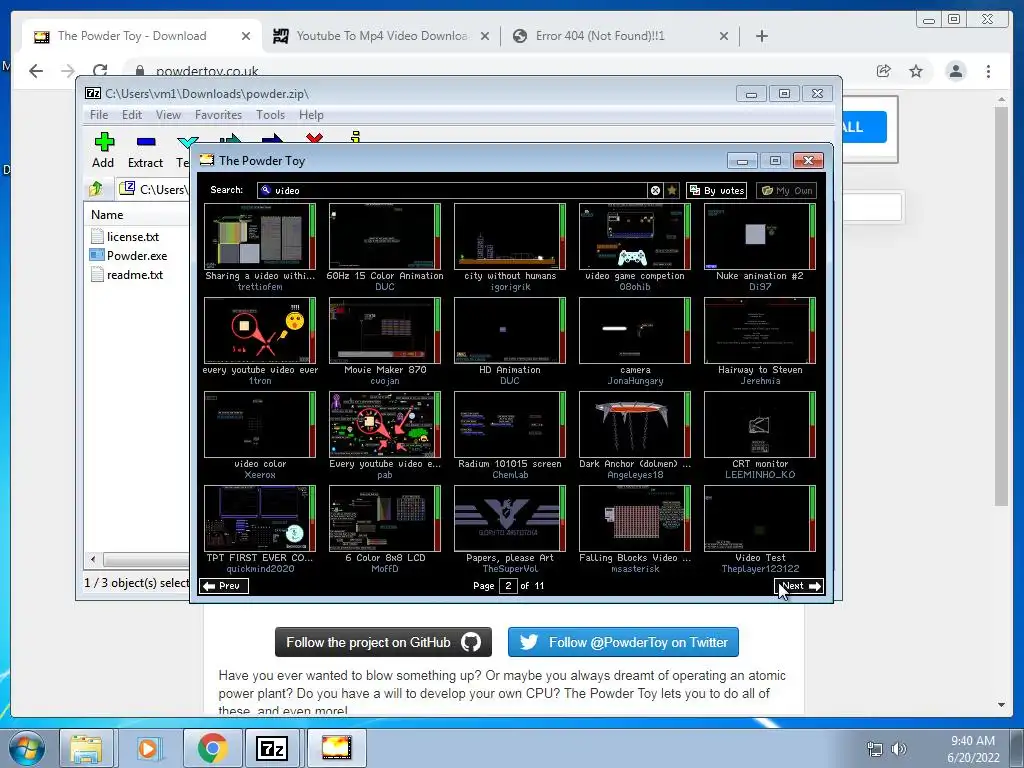The height and width of the screenshot is (768, 1024).
Task: Open the every youtube video ever thumbnail
Action: point(260,330)
